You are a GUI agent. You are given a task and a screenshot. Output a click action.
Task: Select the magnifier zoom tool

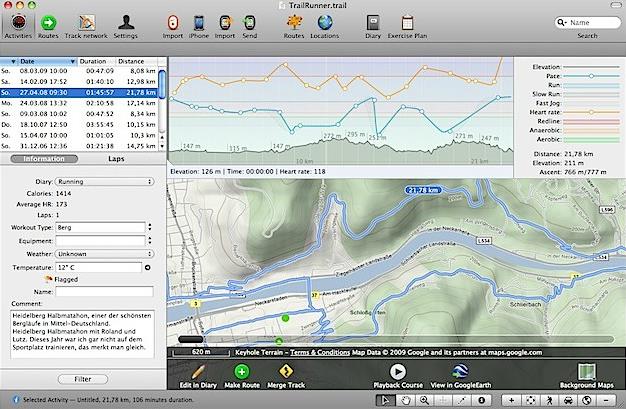pos(424,400)
